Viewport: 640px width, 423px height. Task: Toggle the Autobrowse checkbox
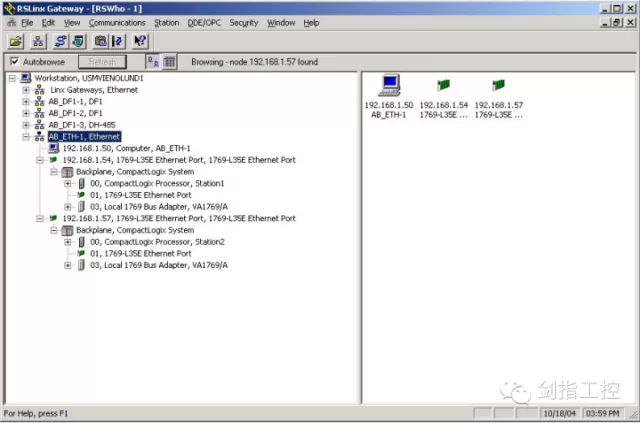(14, 62)
